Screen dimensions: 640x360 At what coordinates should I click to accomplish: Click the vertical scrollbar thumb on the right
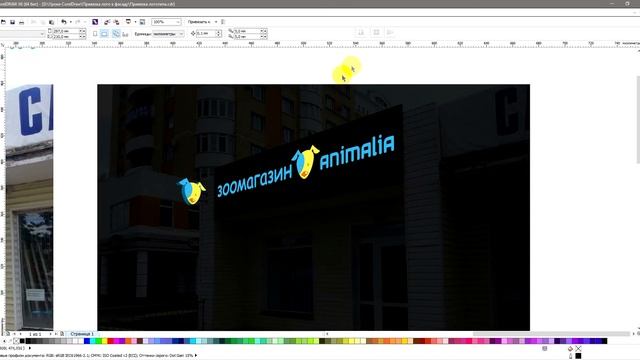(x=638, y=119)
